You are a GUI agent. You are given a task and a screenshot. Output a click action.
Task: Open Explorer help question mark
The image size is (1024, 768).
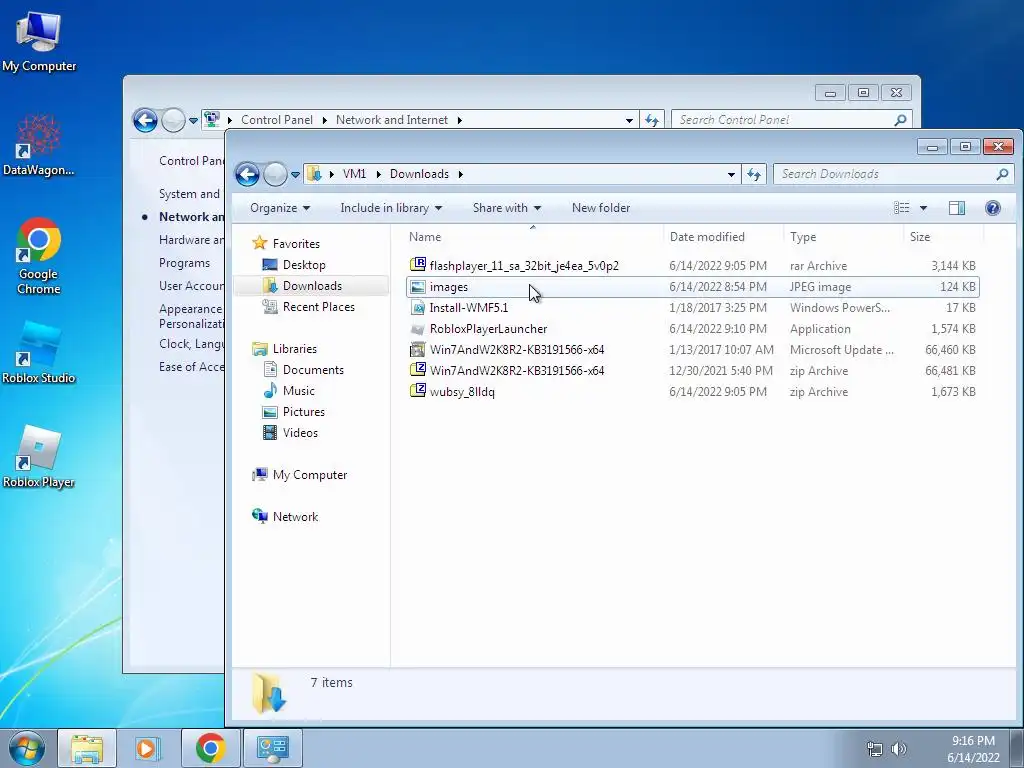993,208
